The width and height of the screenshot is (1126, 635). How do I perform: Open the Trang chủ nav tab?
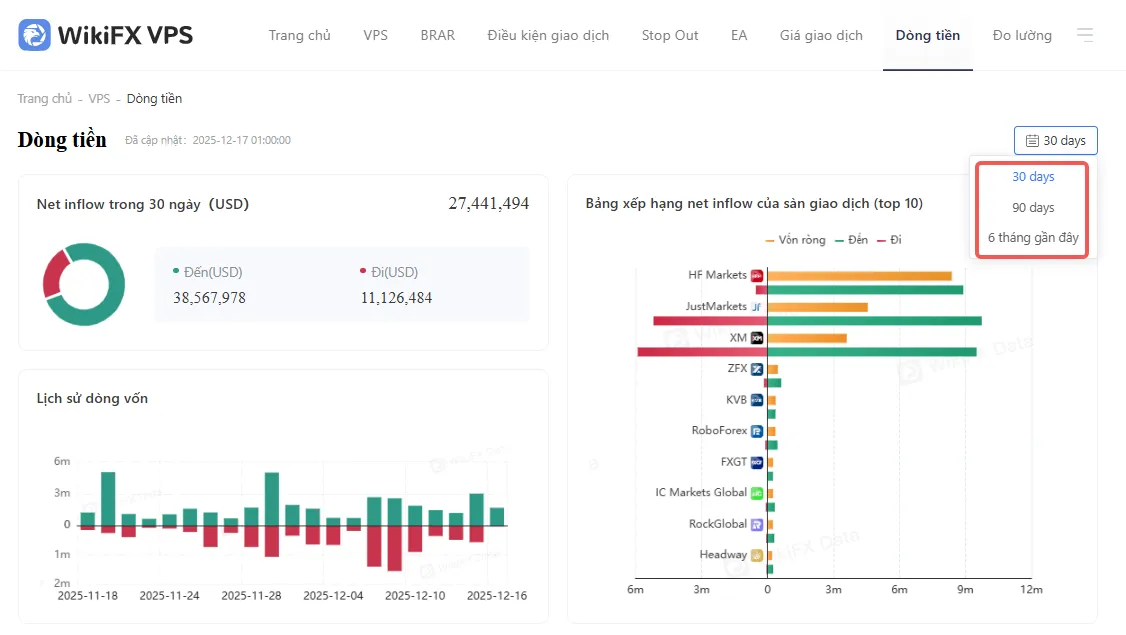pyautogui.click(x=299, y=35)
